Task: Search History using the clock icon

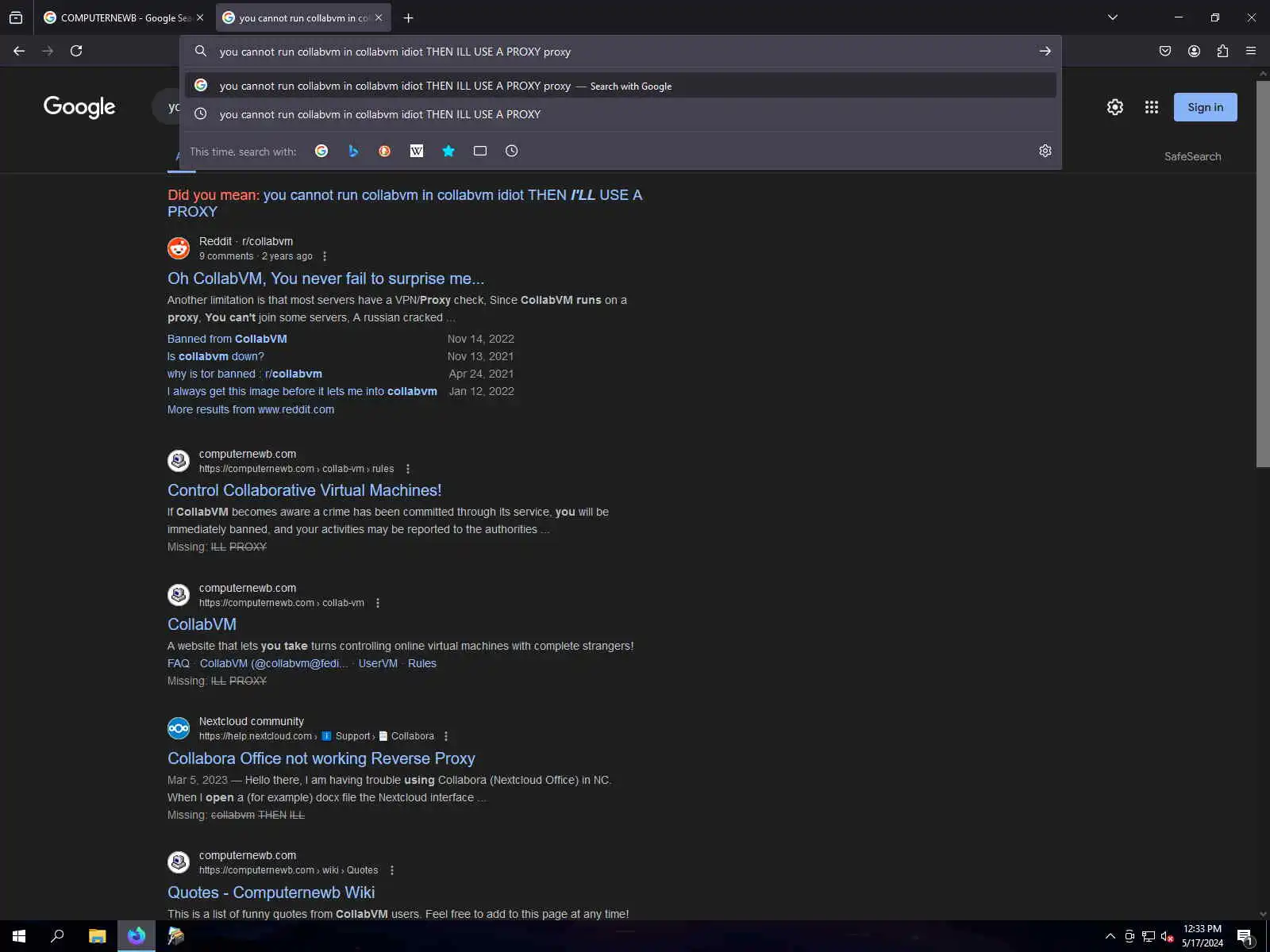Action: coord(512,151)
